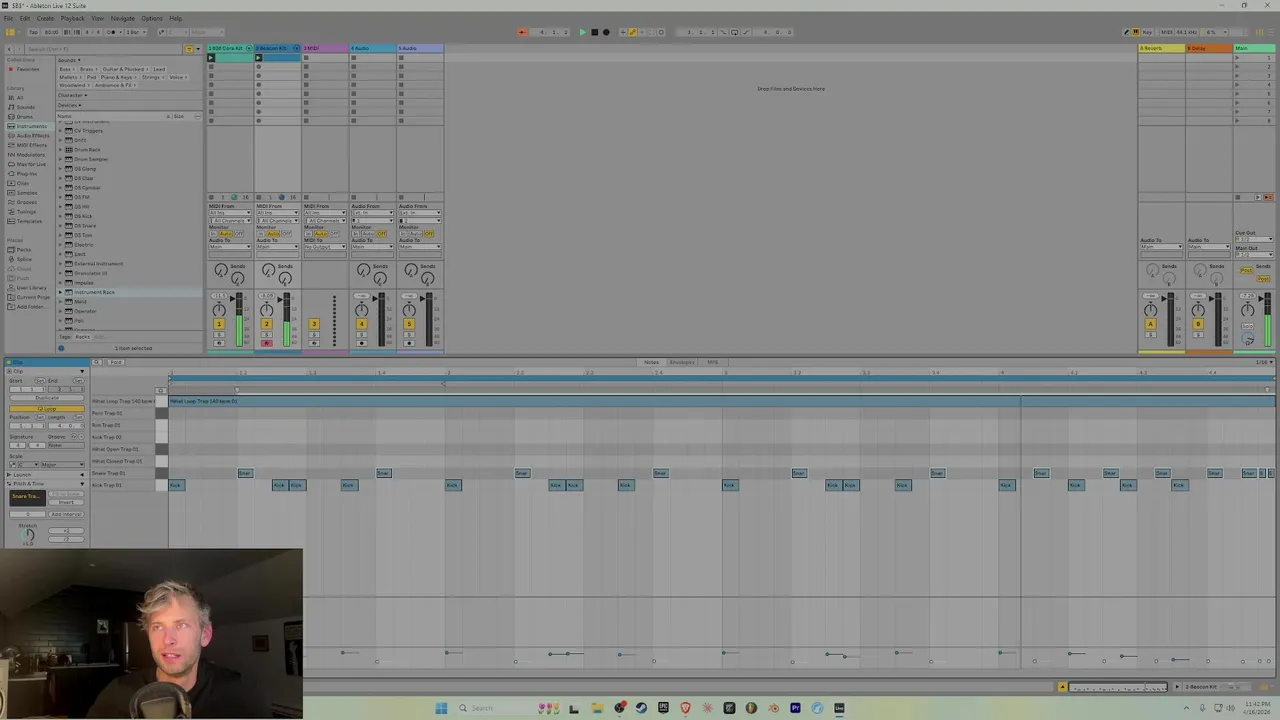Select Electric in the instruments list
The height and width of the screenshot is (720, 1280).
tap(84, 245)
